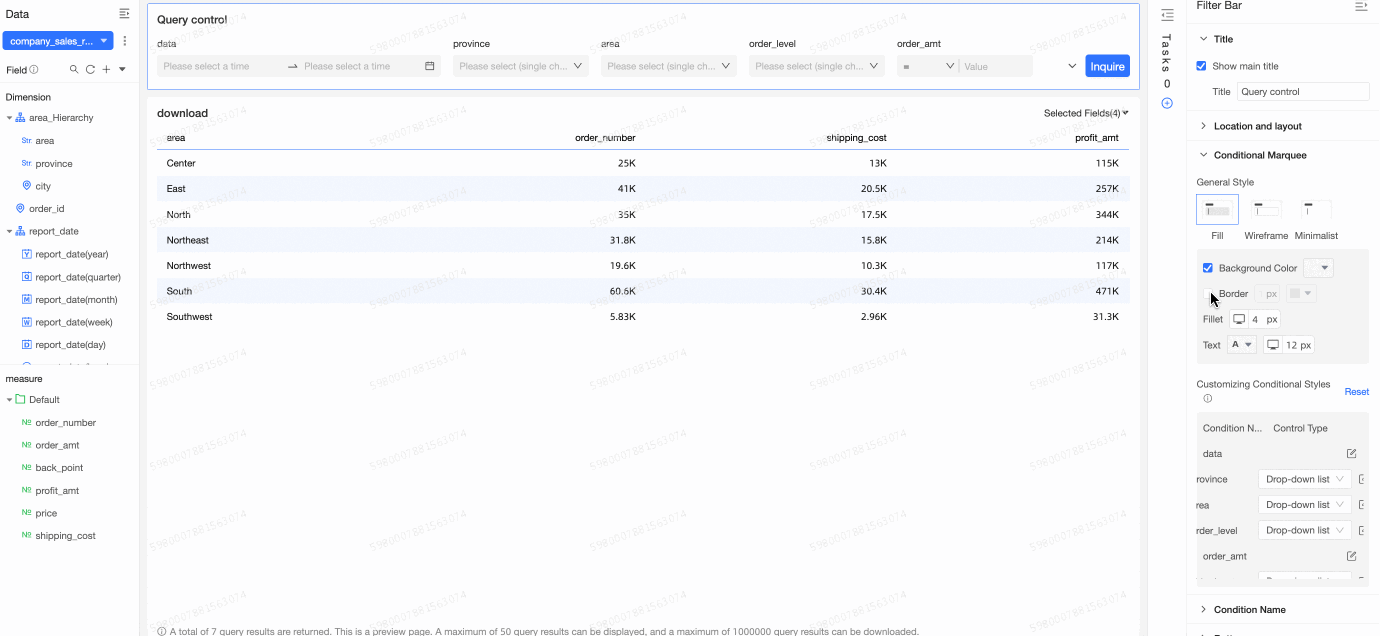
Task: Edit the order_amt condition row icon
Action: pos(1351,556)
